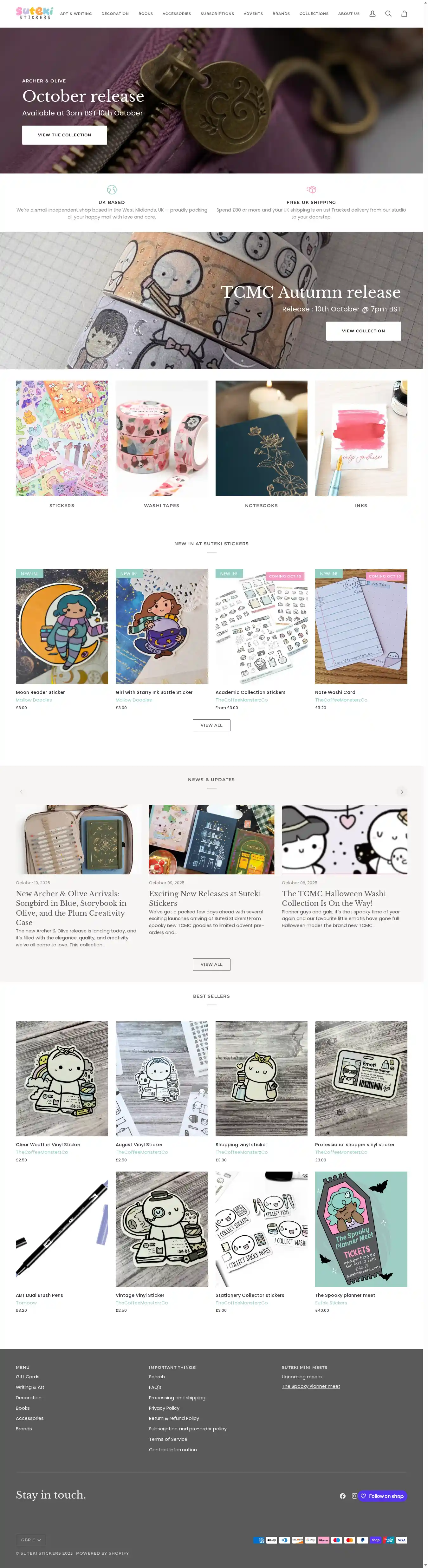Click View All under new products
The height and width of the screenshot is (1568, 428).
coord(211,725)
